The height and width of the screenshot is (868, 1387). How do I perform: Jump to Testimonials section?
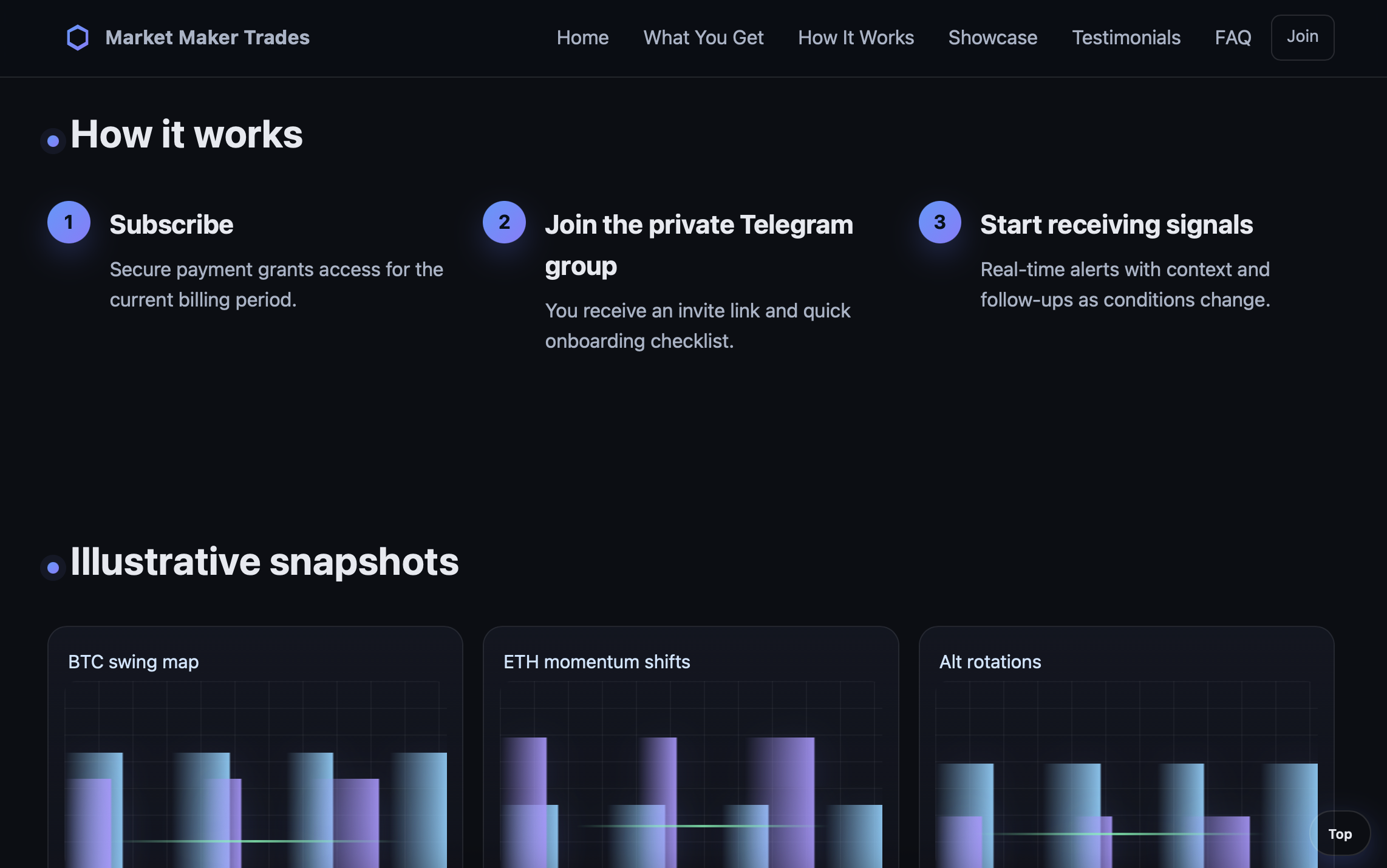[1126, 38]
